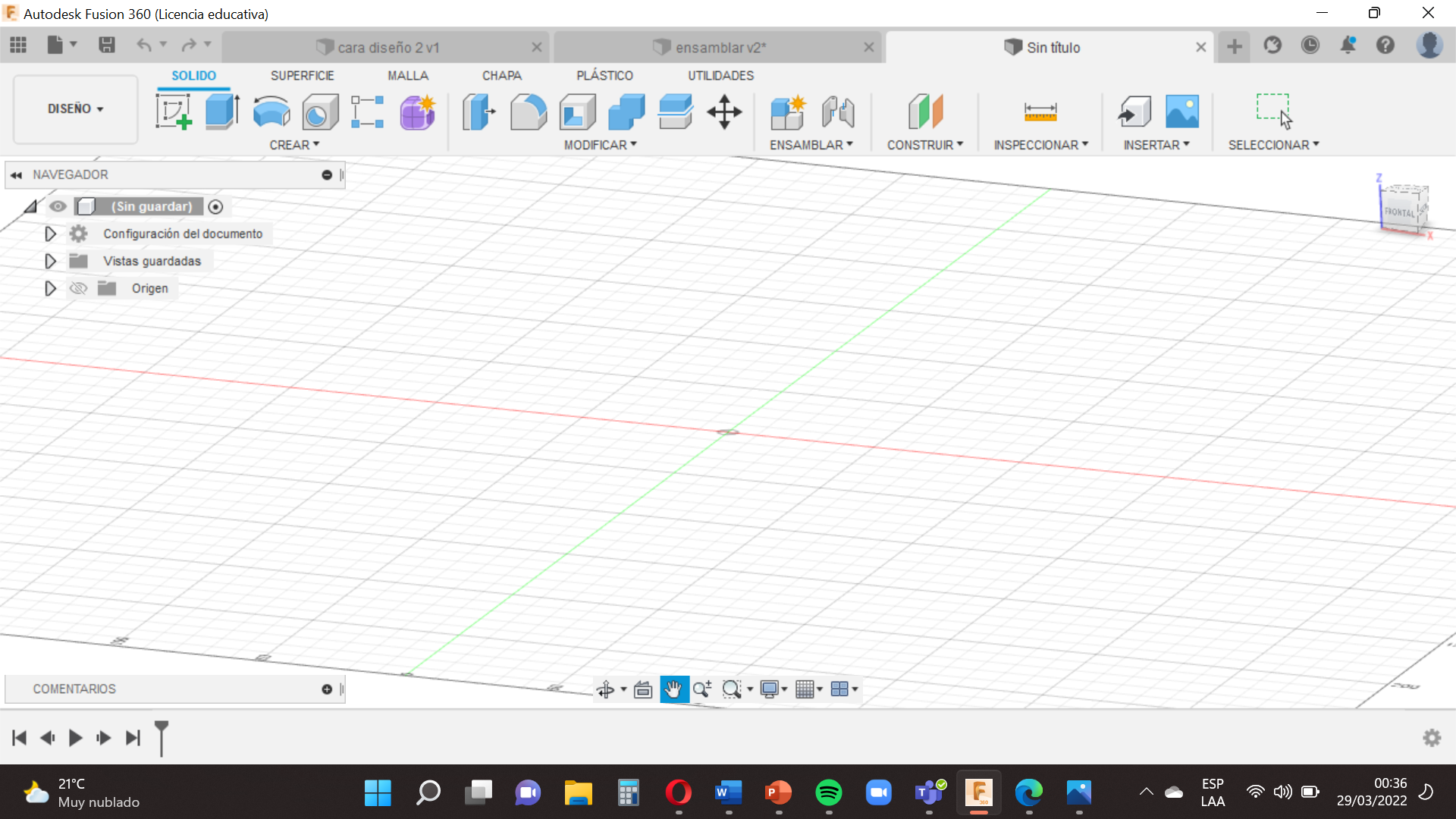Select the Fillet tool
Image resolution: width=1456 pixels, height=819 pixels.
(529, 112)
